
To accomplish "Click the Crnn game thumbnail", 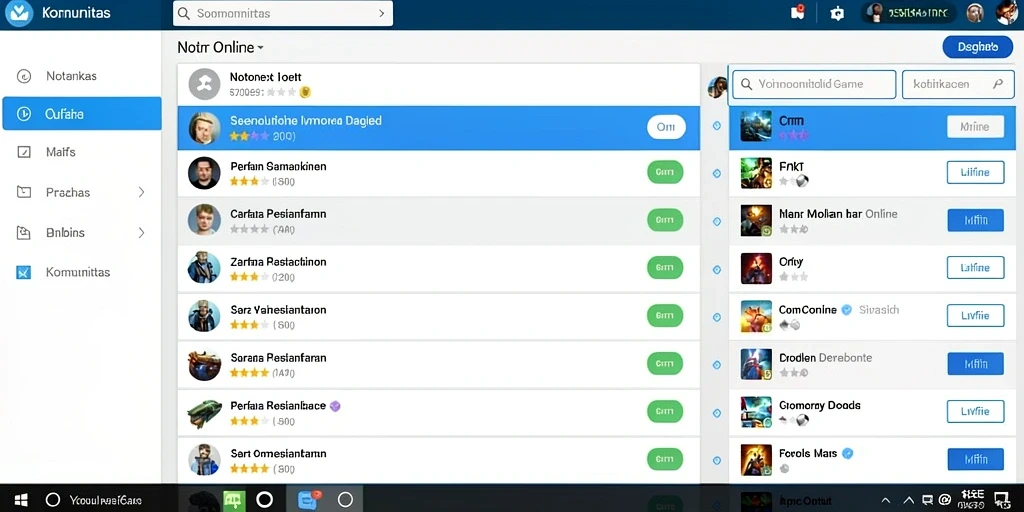I will click(756, 126).
